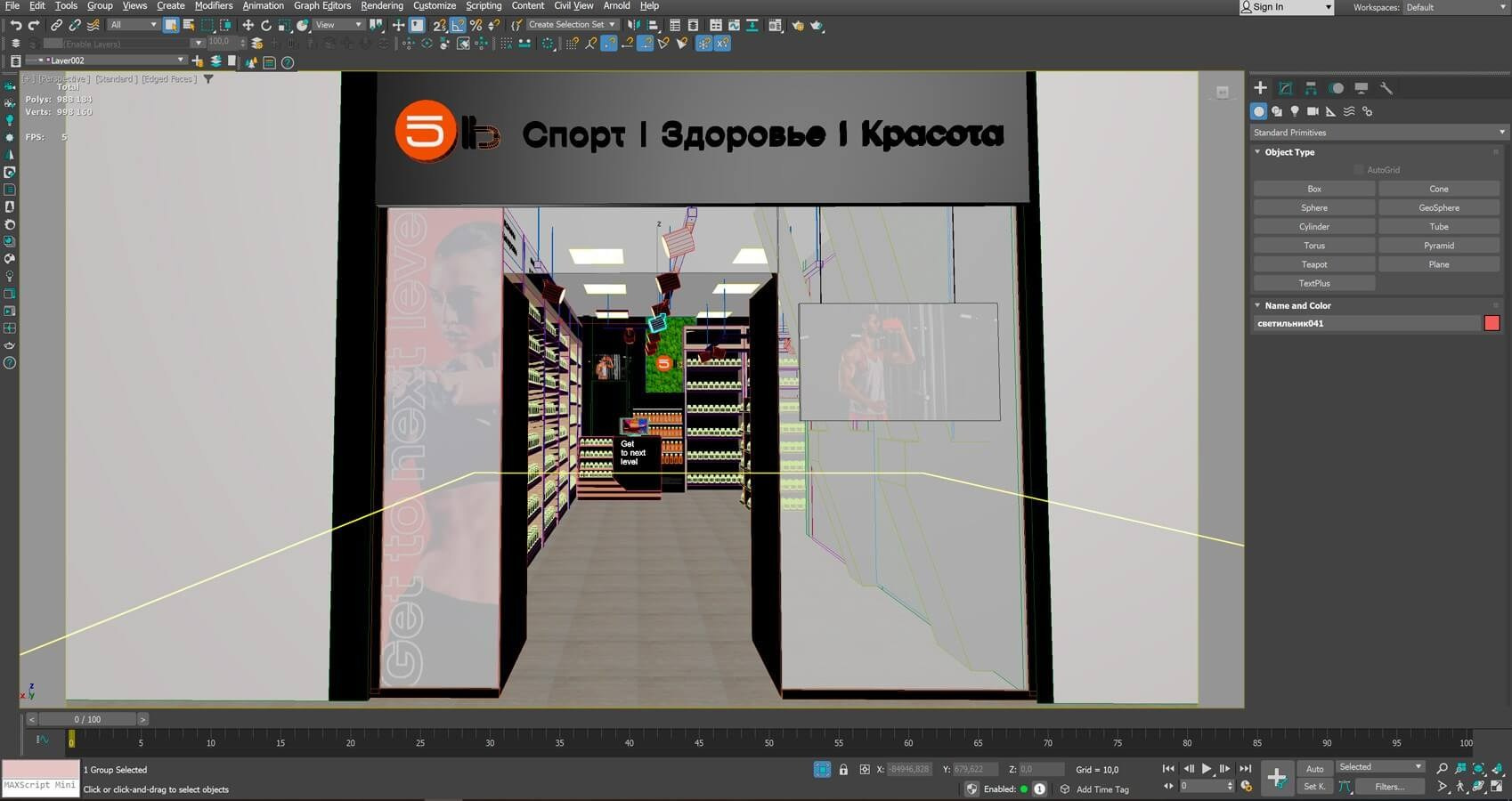Viewport: 1512px width, 801px height.
Task: Enable the AutoGrid checkbox
Action: (1359, 170)
